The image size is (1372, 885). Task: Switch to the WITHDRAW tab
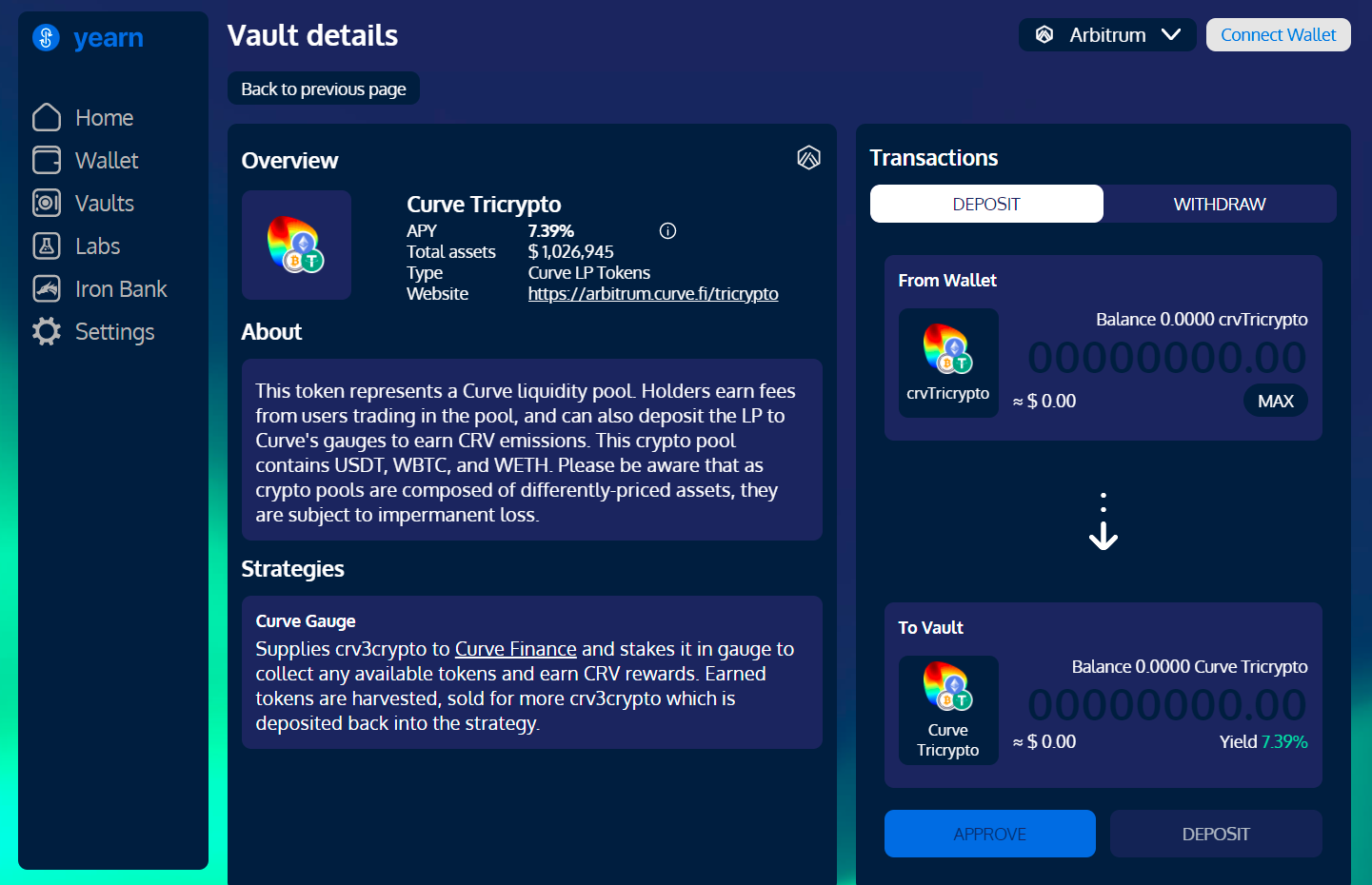(x=1219, y=204)
